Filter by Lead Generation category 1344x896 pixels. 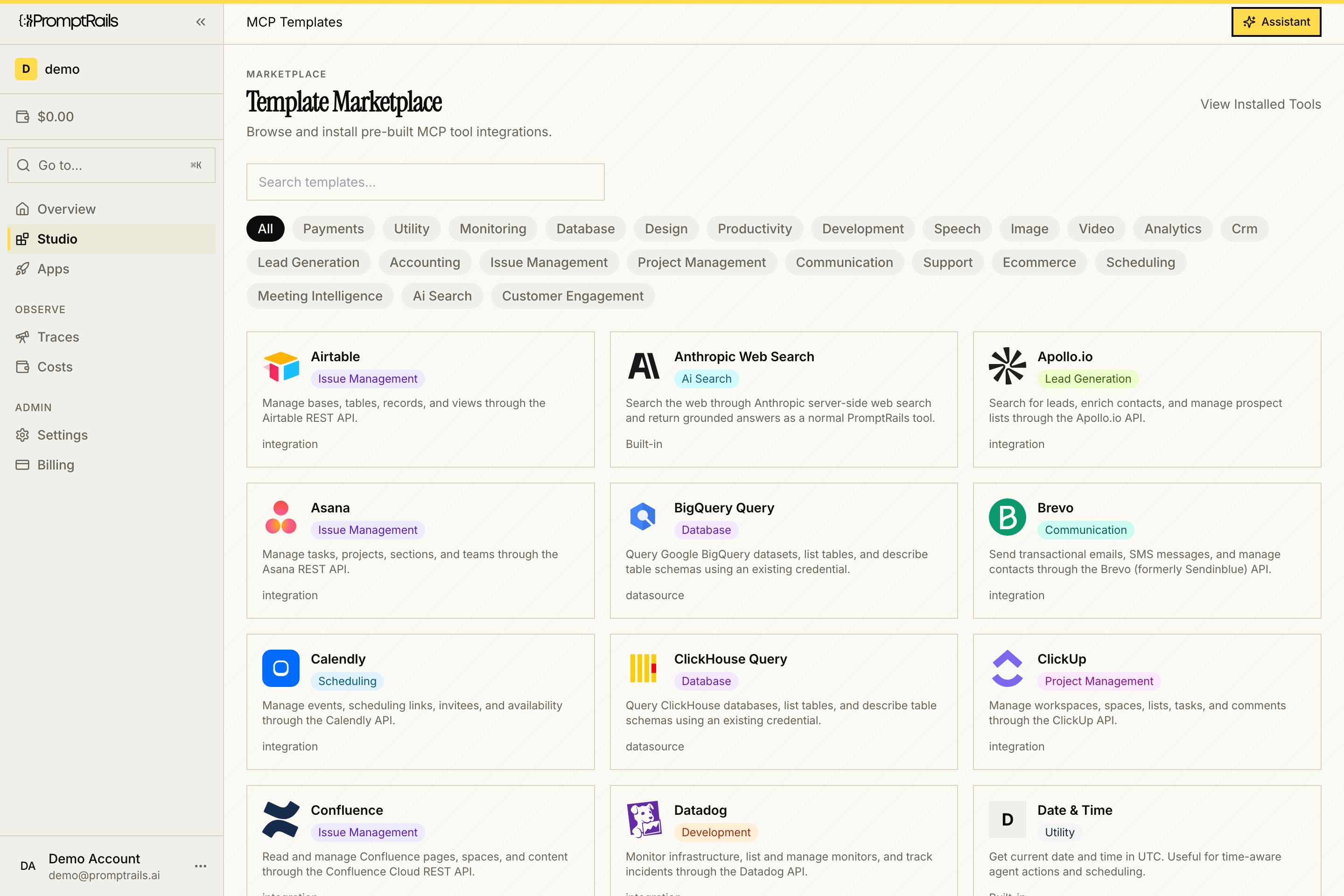308,262
